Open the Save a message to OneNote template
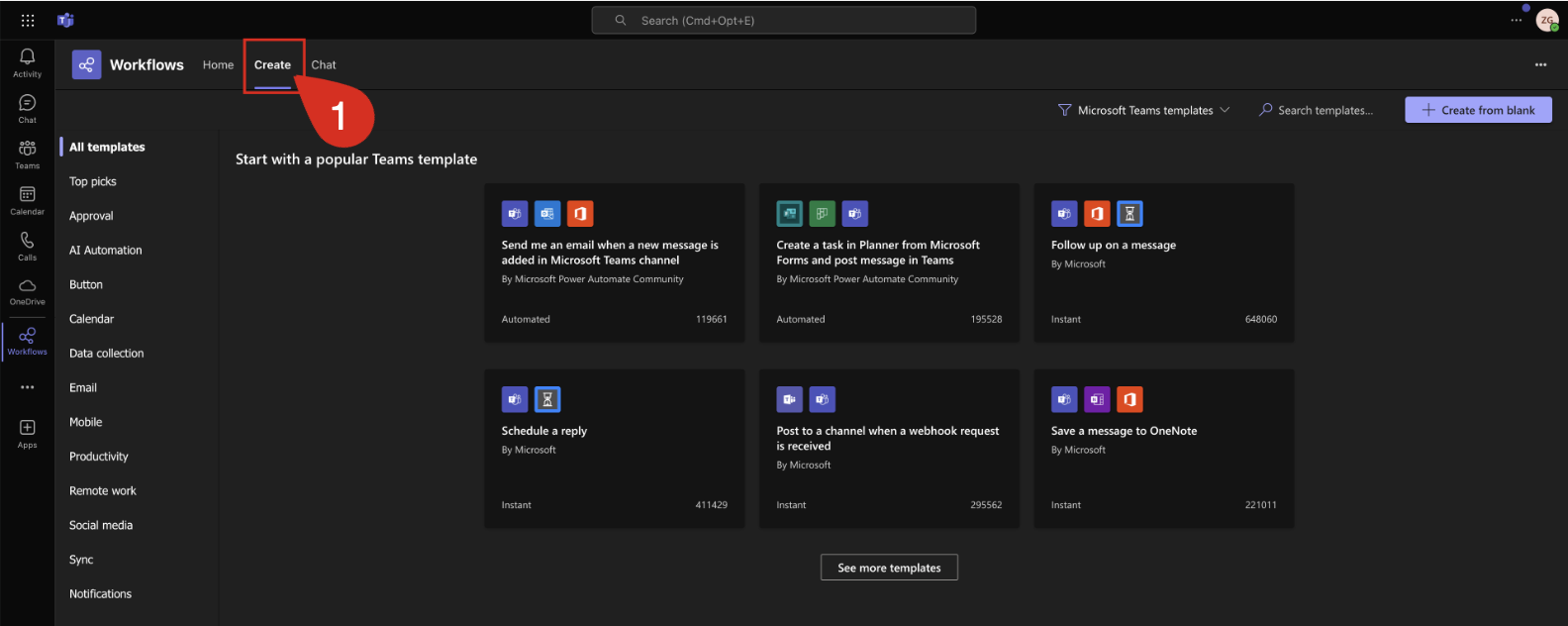Screen dimensions: 1568x626 tap(1163, 449)
